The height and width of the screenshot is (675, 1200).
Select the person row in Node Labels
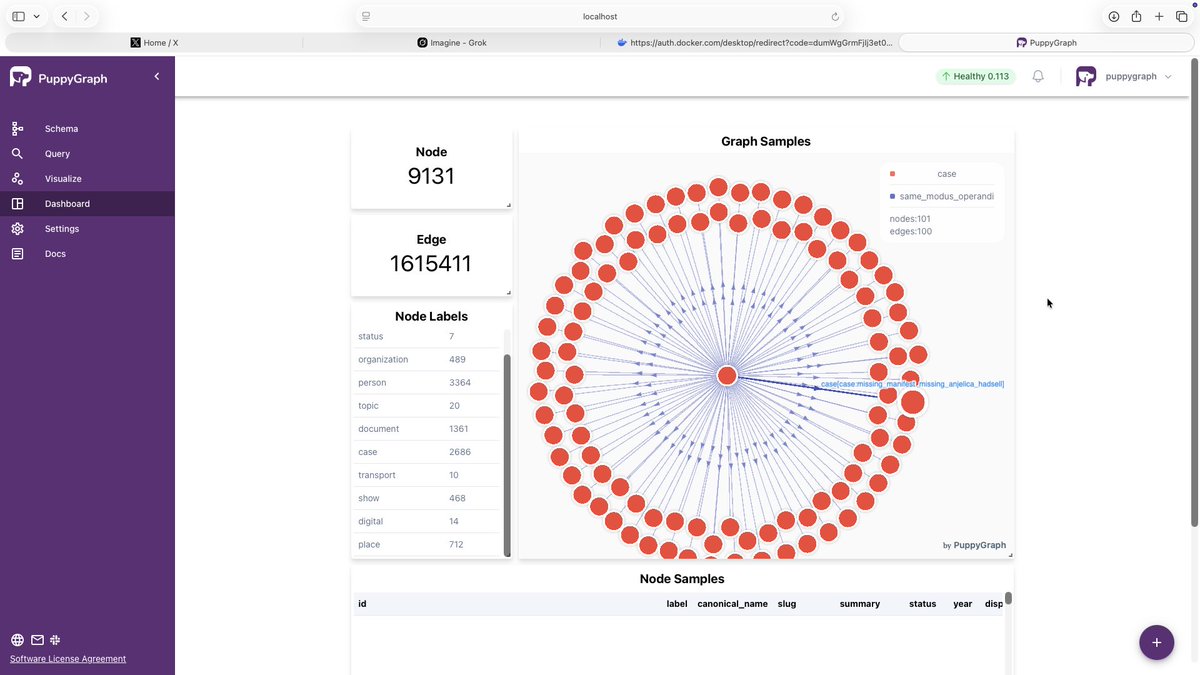point(427,383)
